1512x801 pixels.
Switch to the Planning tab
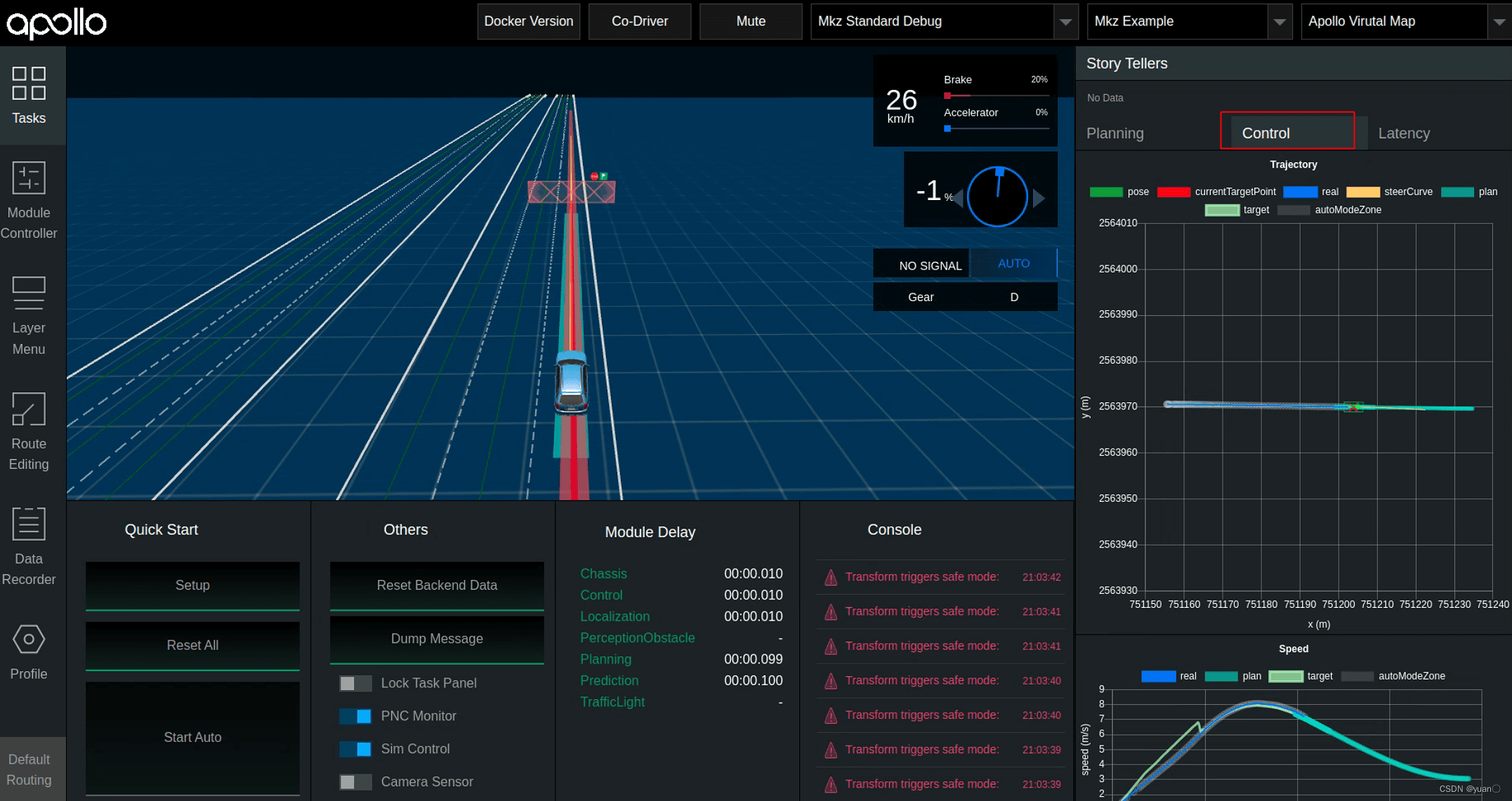click(1115, 133)
